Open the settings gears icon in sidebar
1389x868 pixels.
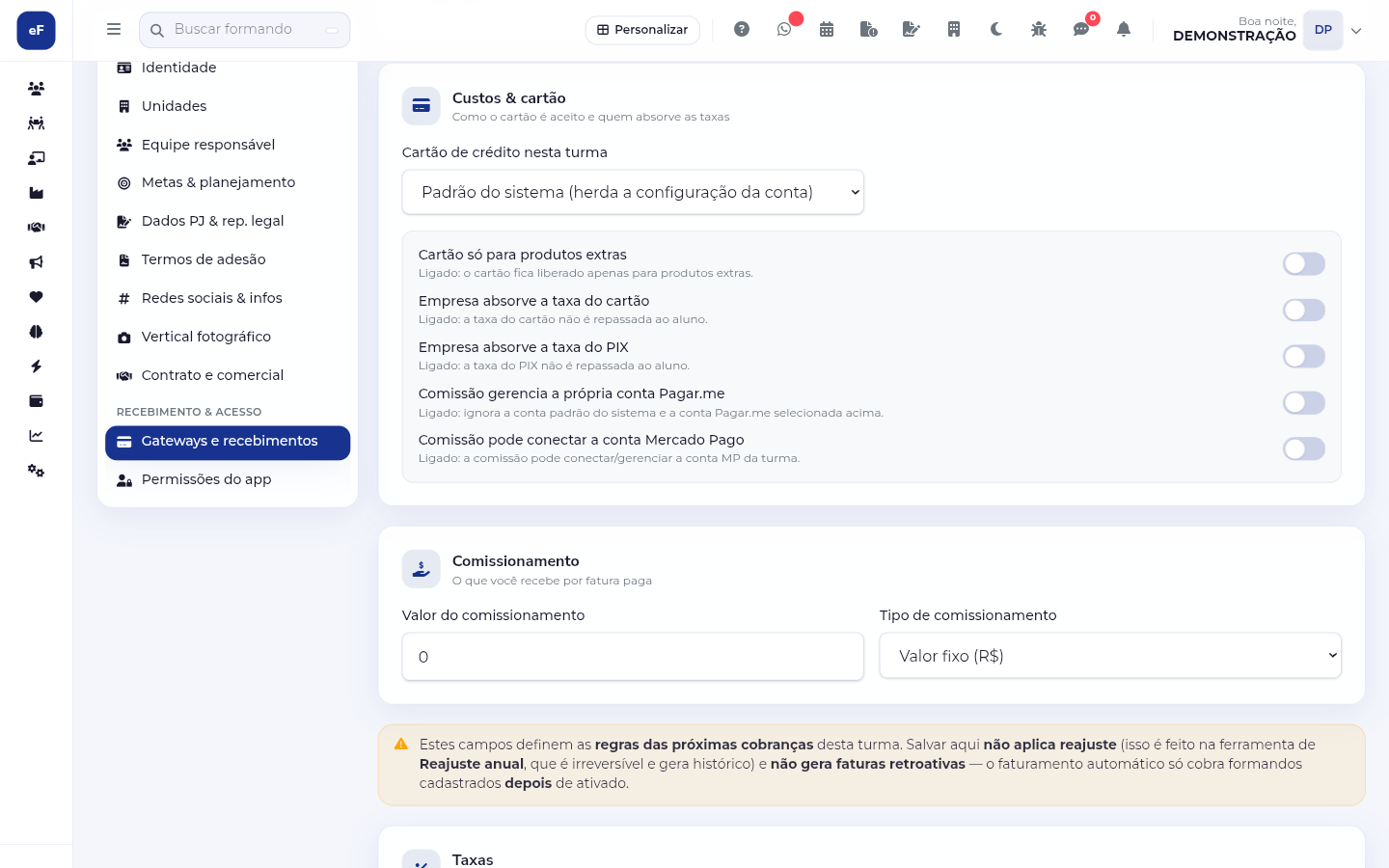click(37, 471)
